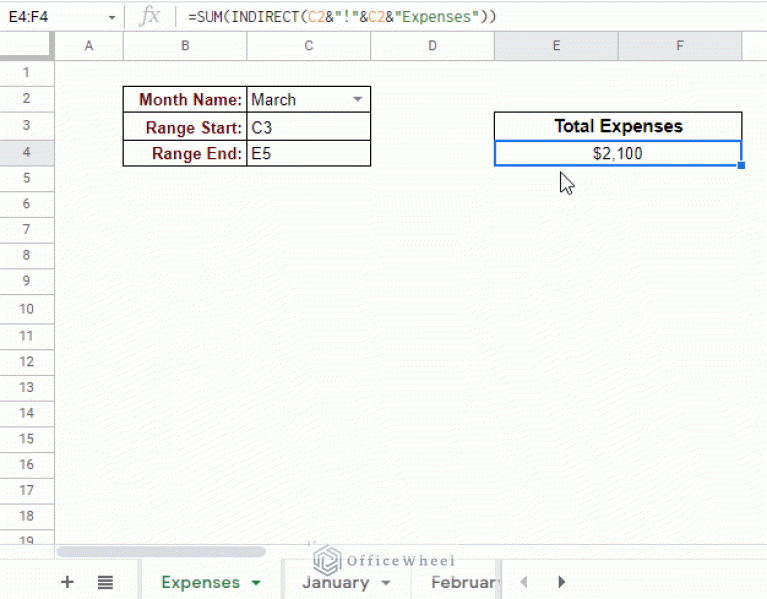Select the $2,100 total cell

tap(617, 153)
